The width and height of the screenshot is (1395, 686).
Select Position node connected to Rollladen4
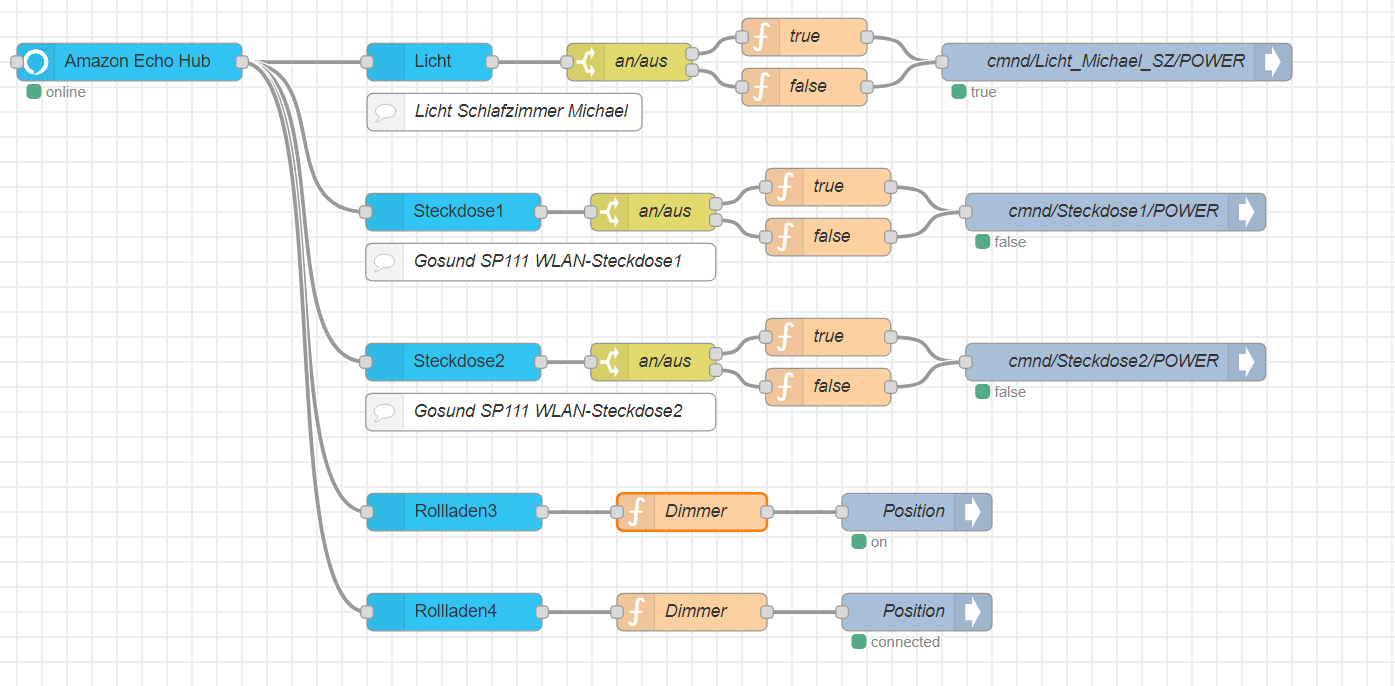click(x=917, y=612)
